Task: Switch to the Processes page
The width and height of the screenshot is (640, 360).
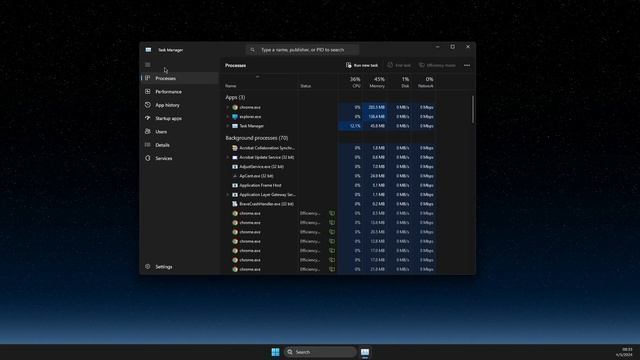Action: pyautogui.click(x=180, y=78)
